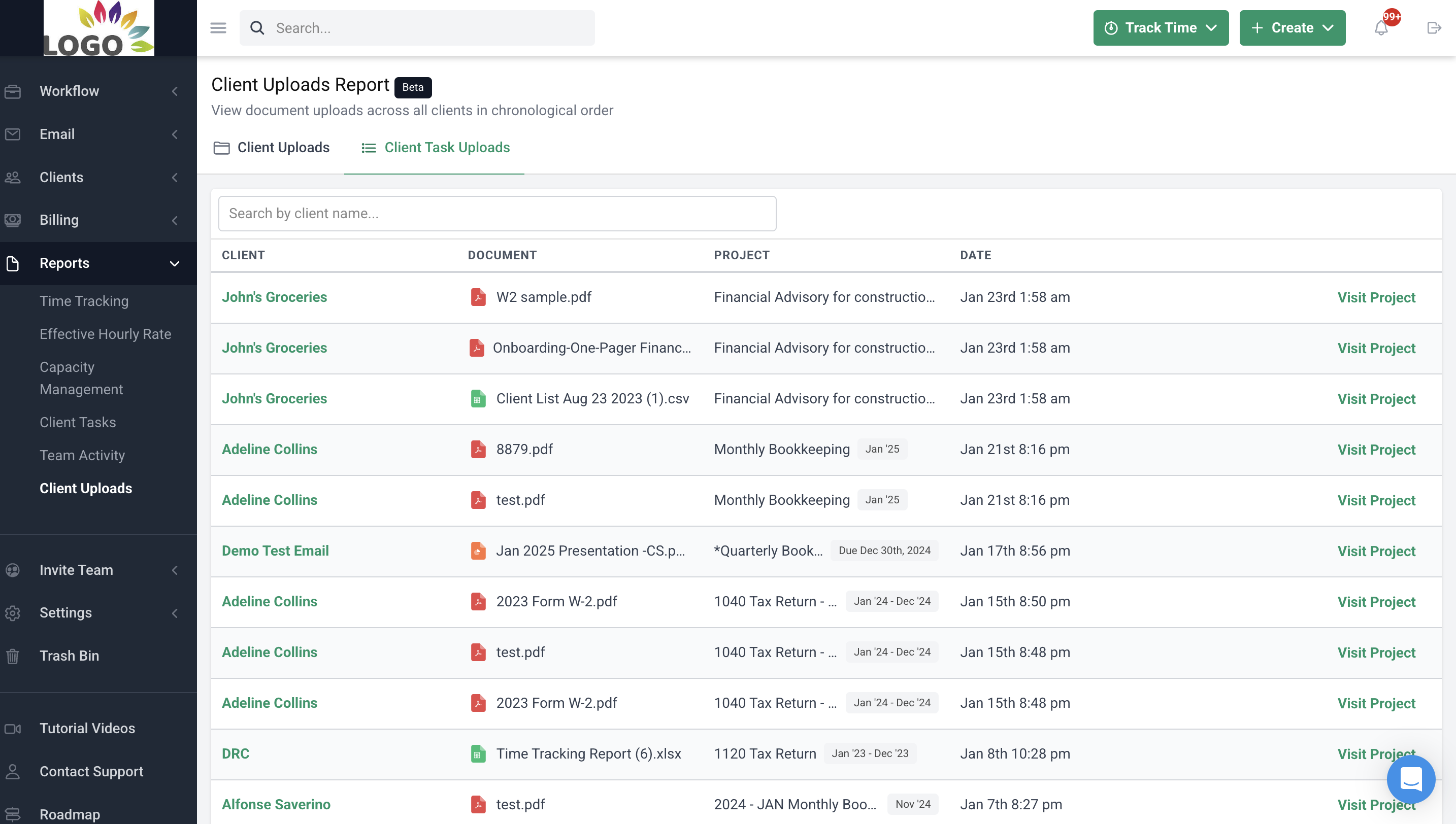This screenshot has height=824, width=1456.
Task: Click the Onboarding-One-Pager document name
Action: [591, 348]
